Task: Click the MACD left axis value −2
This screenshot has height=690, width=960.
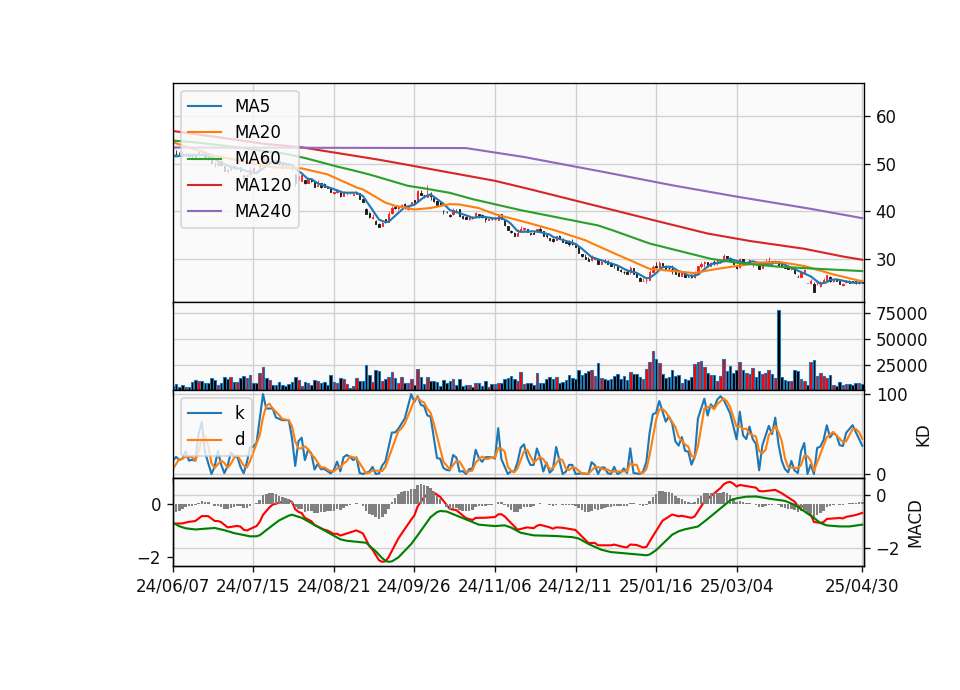Action: click(x=149, y=558)
